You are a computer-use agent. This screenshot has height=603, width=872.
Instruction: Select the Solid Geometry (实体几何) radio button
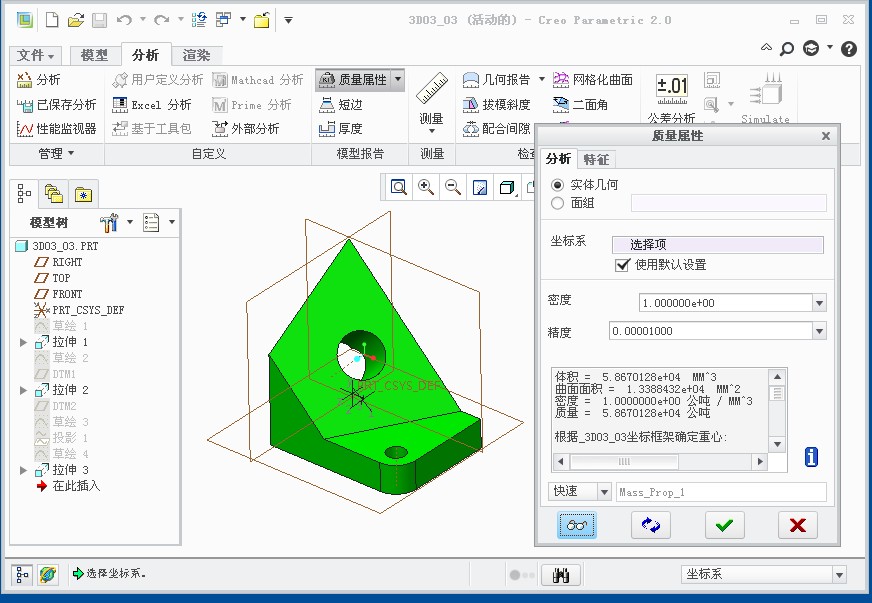point(558,185)
